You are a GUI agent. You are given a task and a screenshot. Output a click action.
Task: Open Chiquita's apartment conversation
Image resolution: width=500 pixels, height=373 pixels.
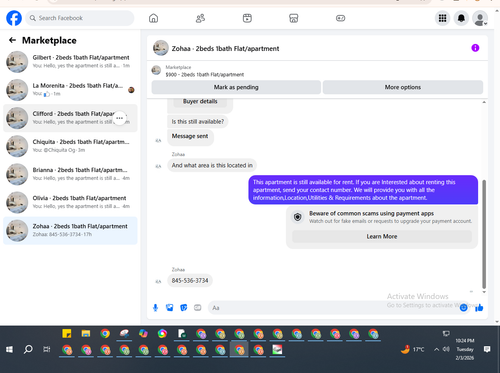tap(70, 146)
